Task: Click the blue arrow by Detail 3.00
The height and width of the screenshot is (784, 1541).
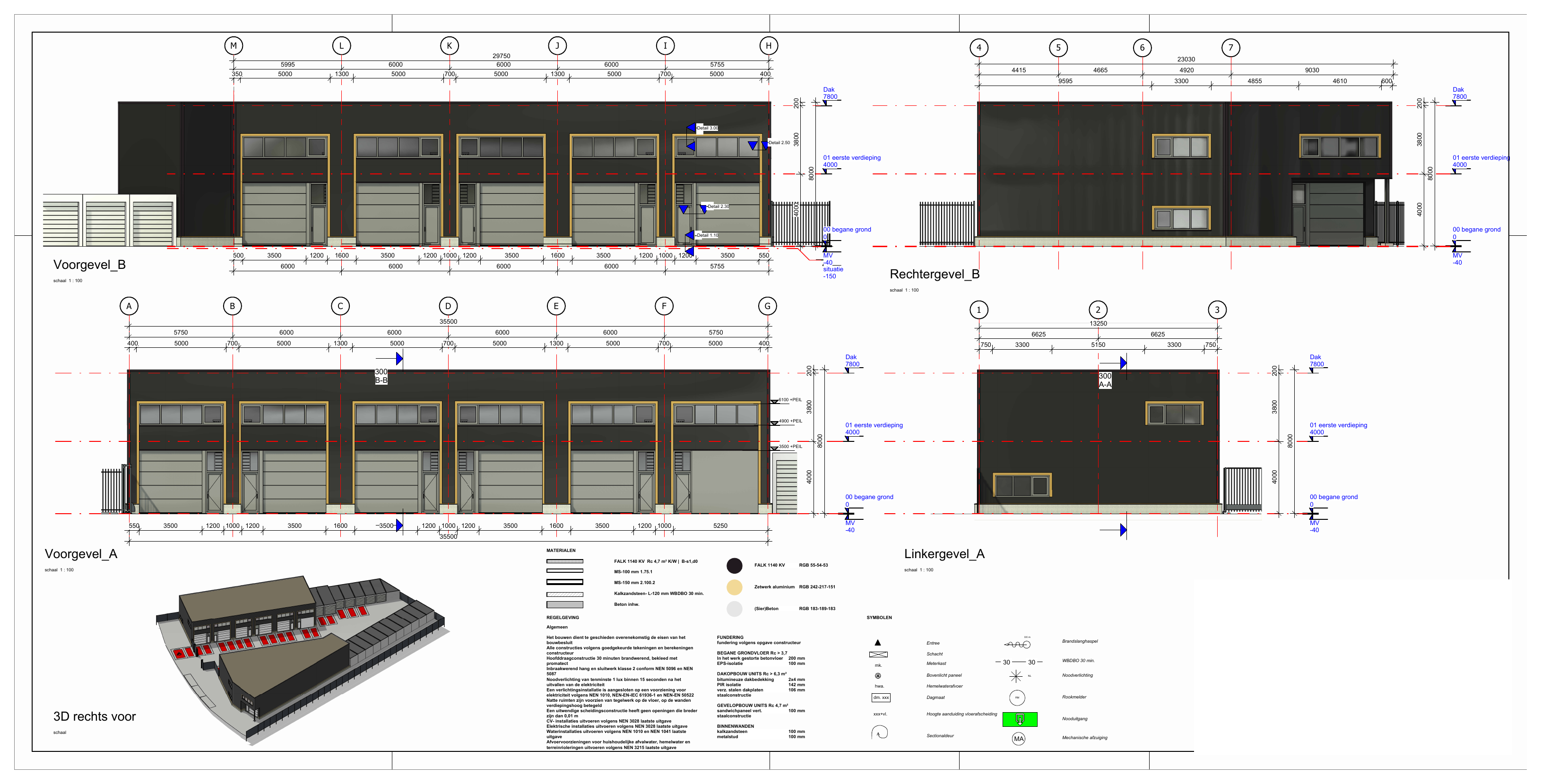Action: [690, 128]
